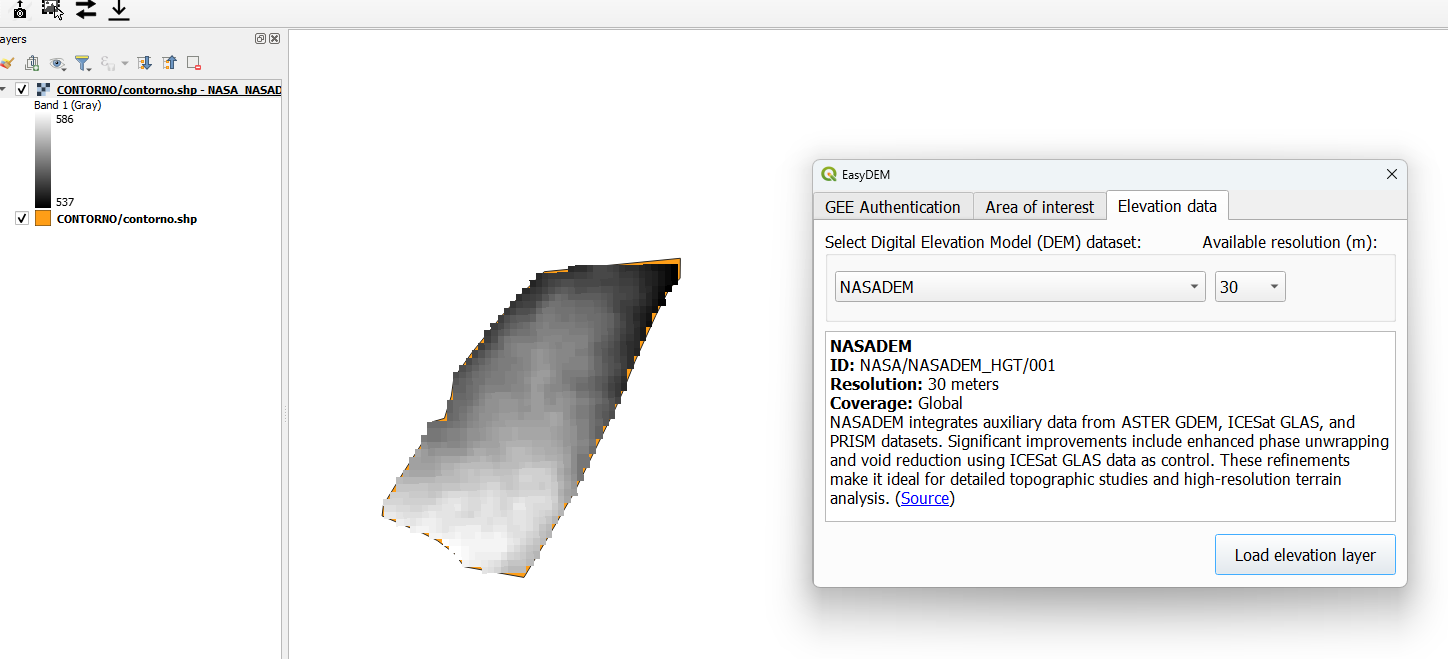Click the download toolbar icon
Image resolution: width=1448 pixels, height=659 pixels.
118,9
